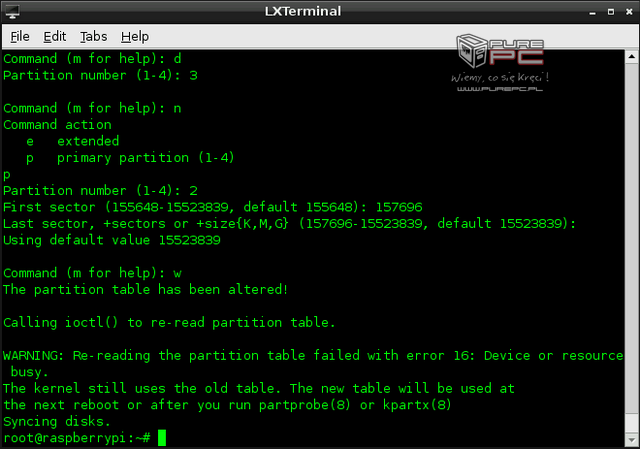640x449 pixels.
Task: Click the scrollbar down arrow
Action: click(x=632, y=440)
